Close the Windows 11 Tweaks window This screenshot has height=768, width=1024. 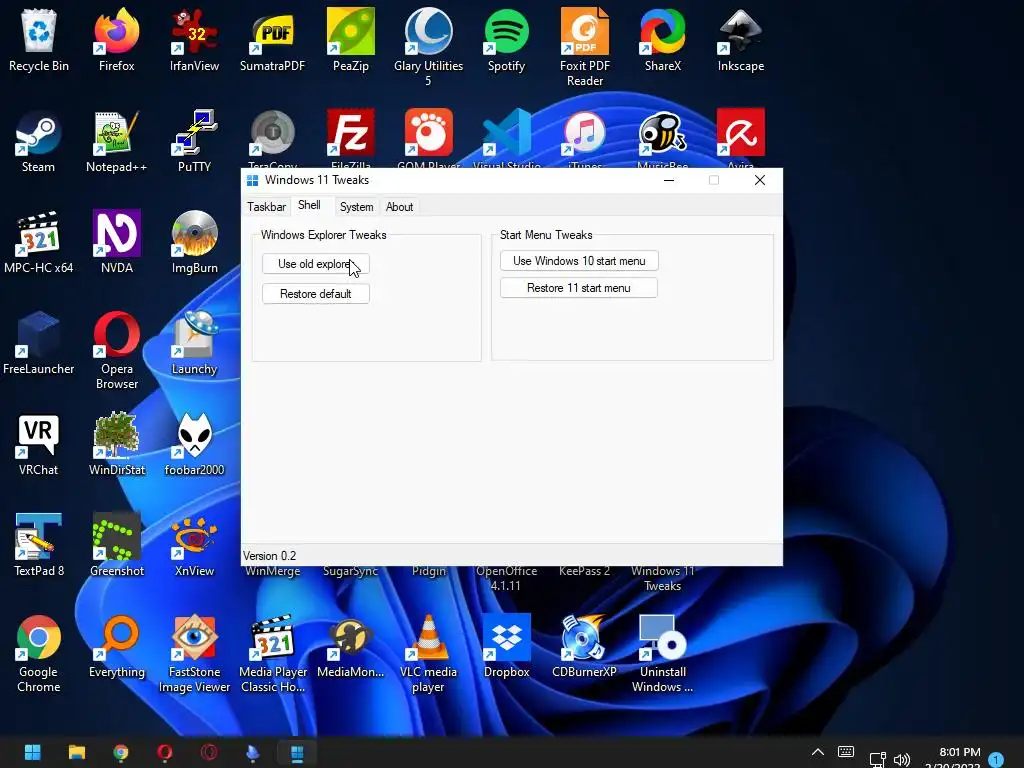click(x=760, y=180)
